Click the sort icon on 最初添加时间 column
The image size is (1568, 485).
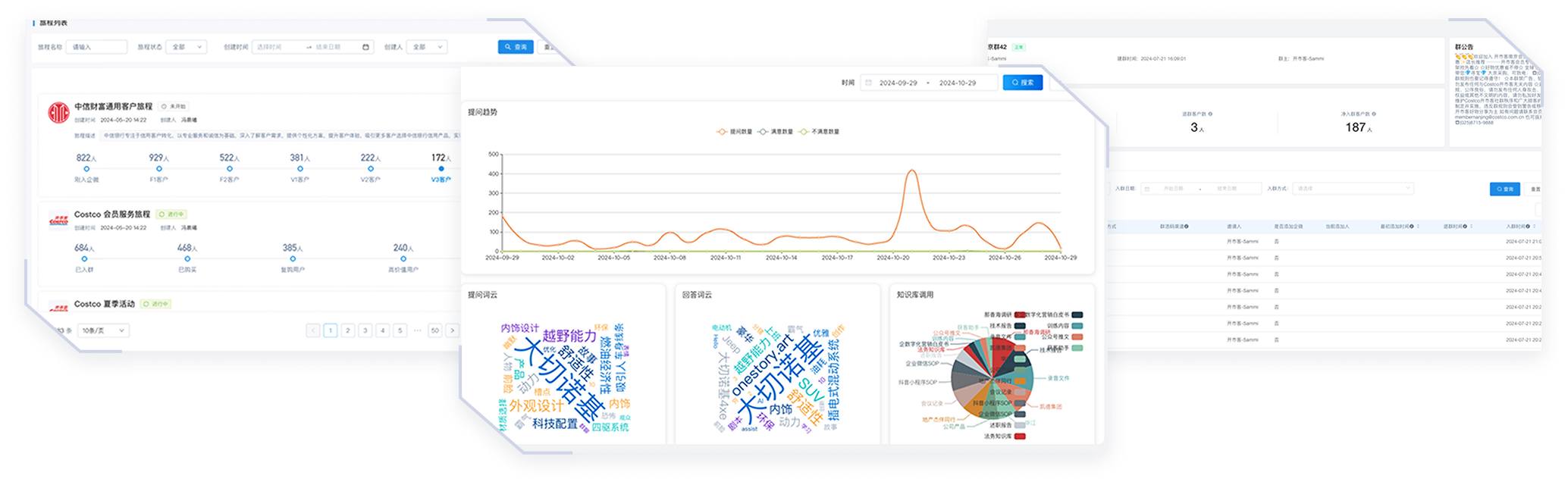(1419, 227)
